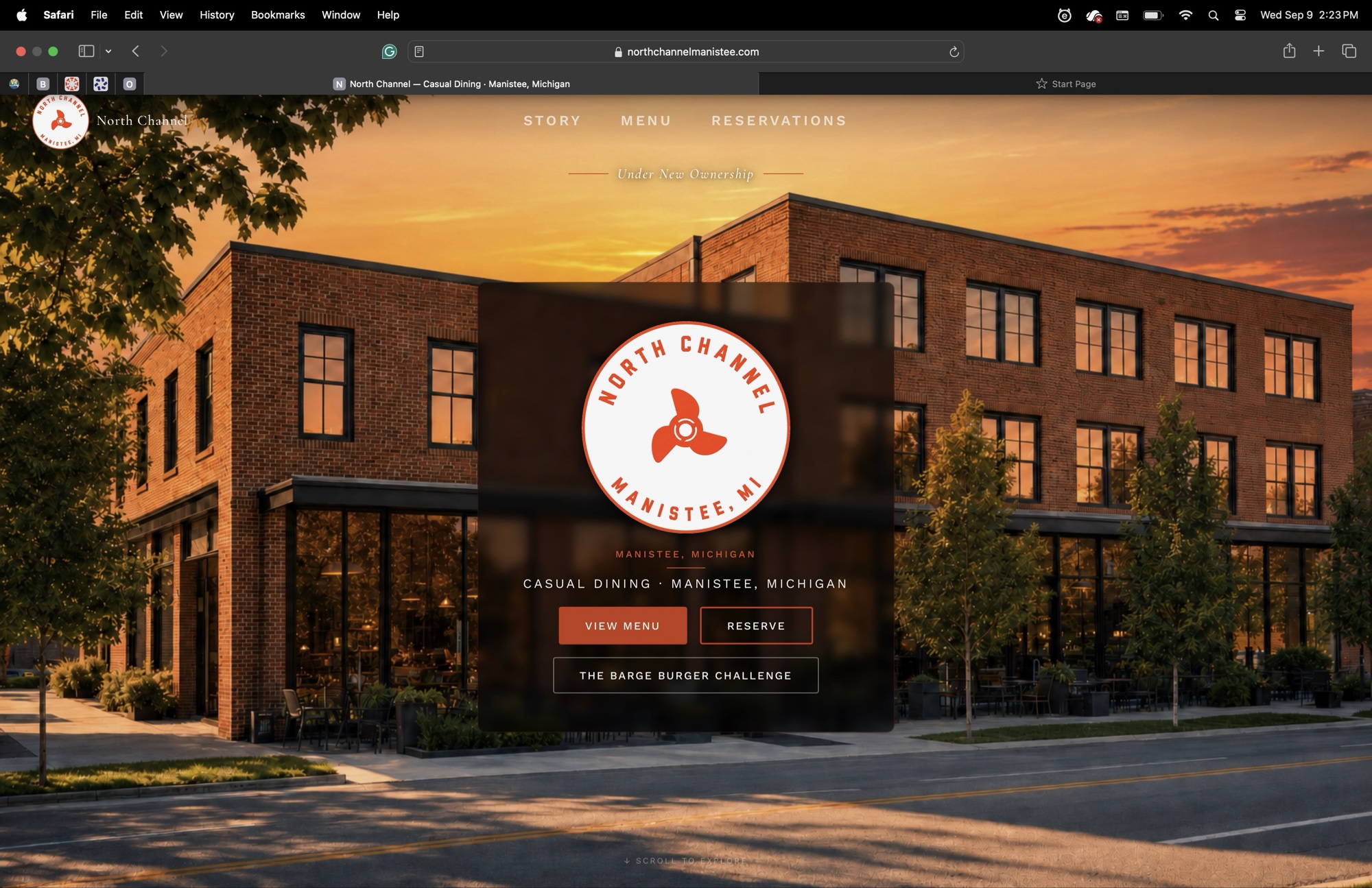Open the Safari menu
This screenshot has height=888, width=1372.
click(x=58, y=15)
